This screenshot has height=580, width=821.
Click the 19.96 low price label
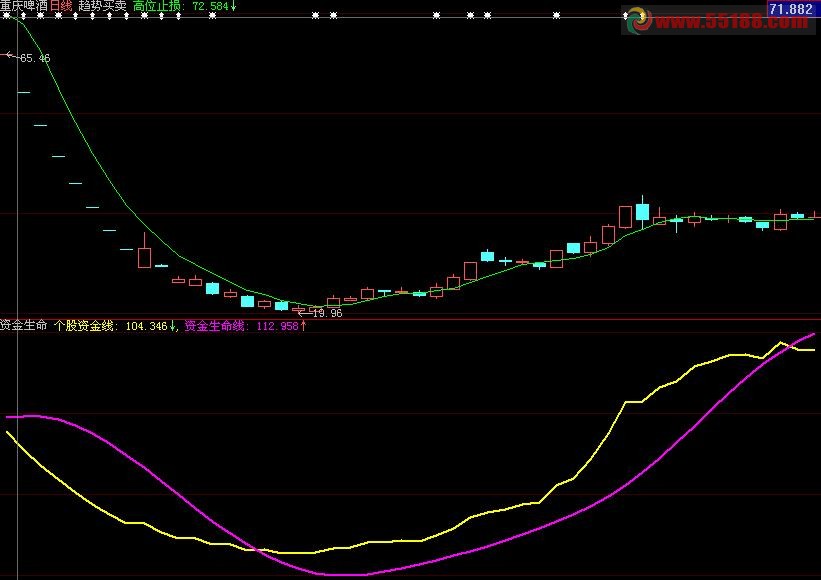pyautogui.click(x=327, y=313)
